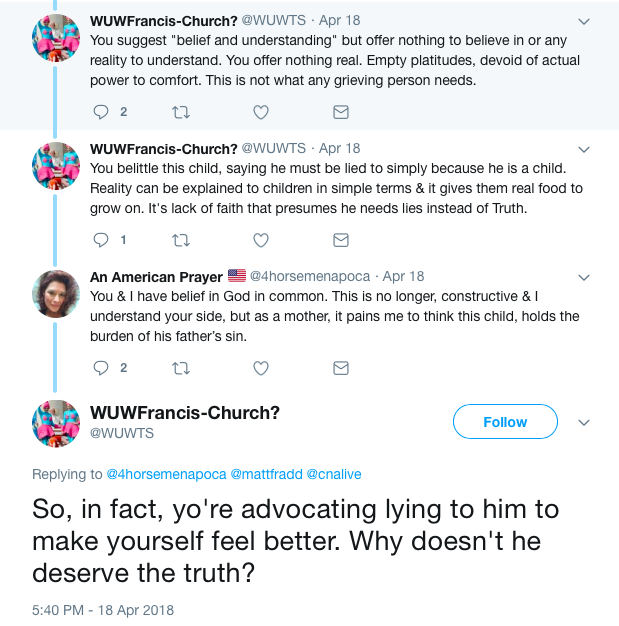Send 'Empty platitudes' tweet via direct message

coord(340,111)
